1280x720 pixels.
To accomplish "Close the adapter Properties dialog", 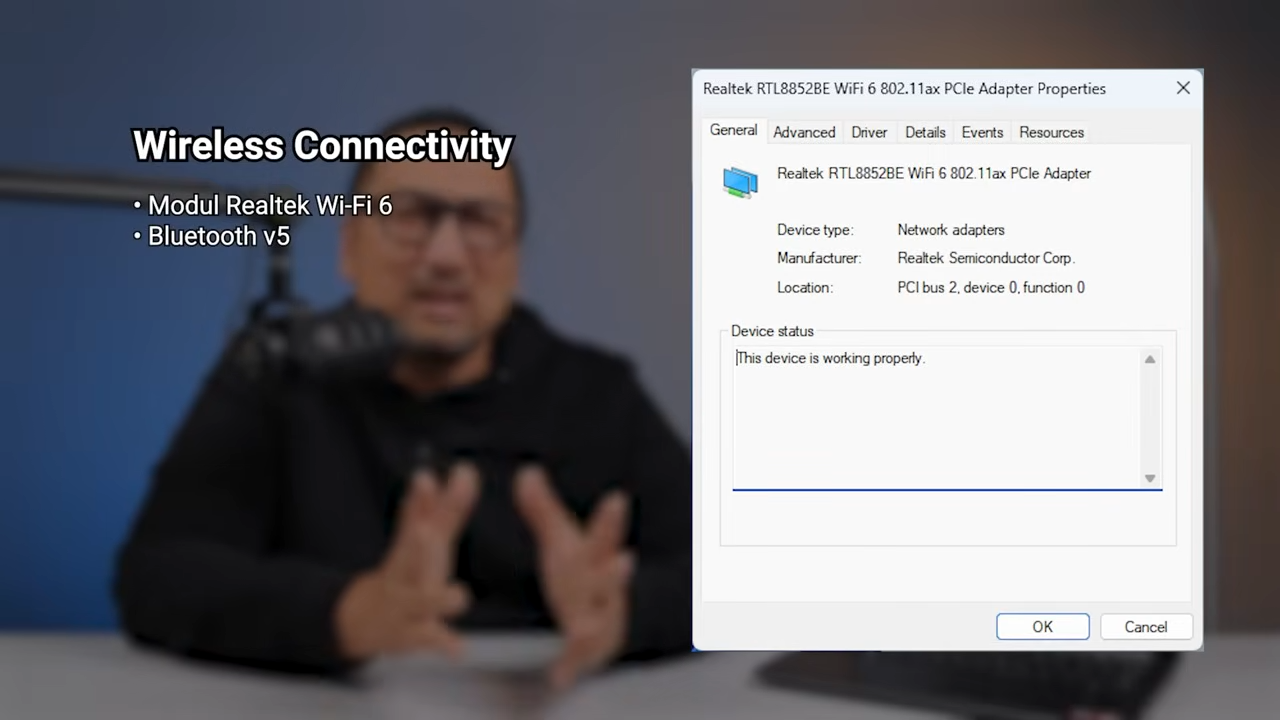I will coord(1183,88).
